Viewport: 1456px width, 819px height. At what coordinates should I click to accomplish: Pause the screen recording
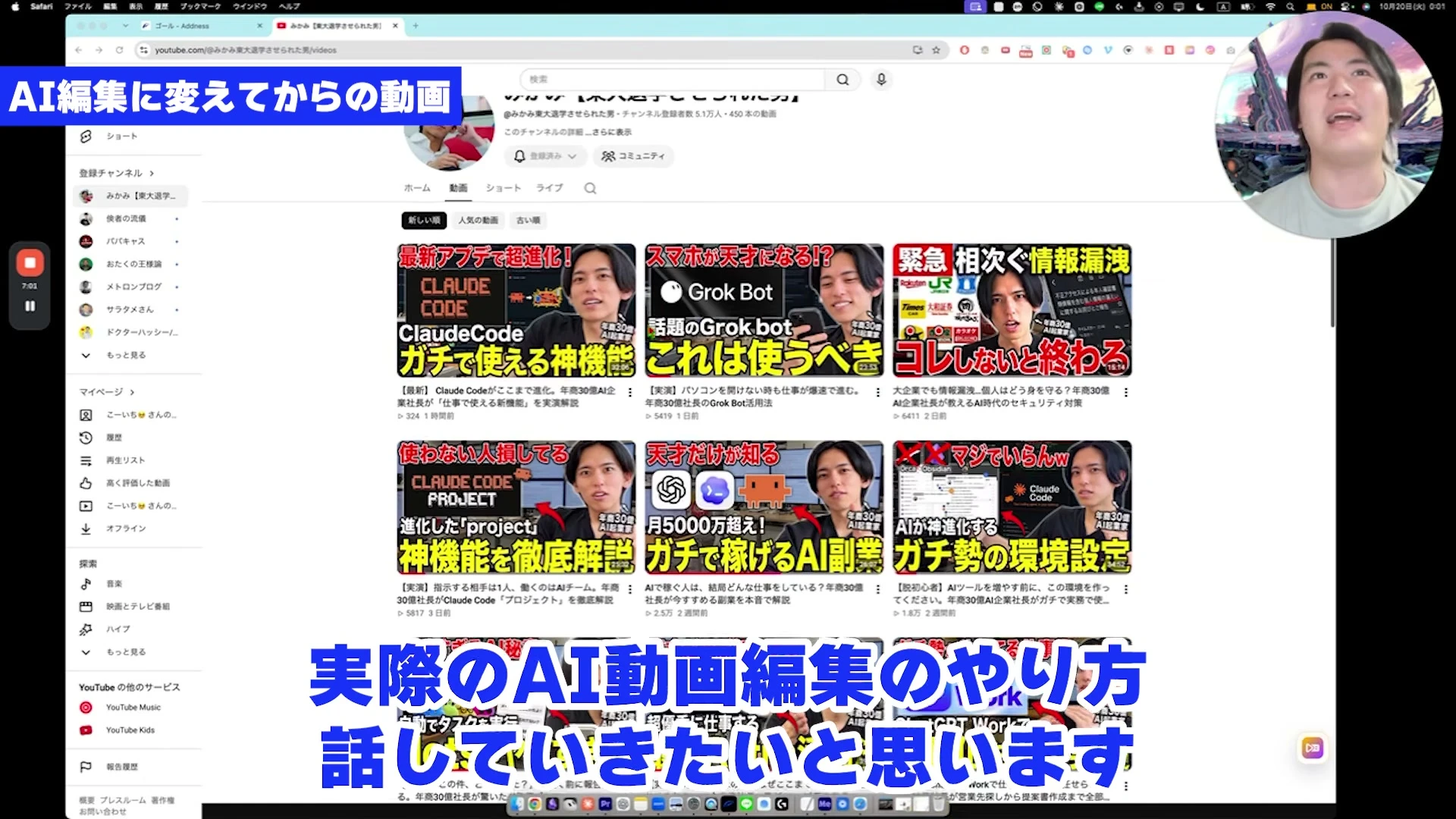tap(30, 306)
